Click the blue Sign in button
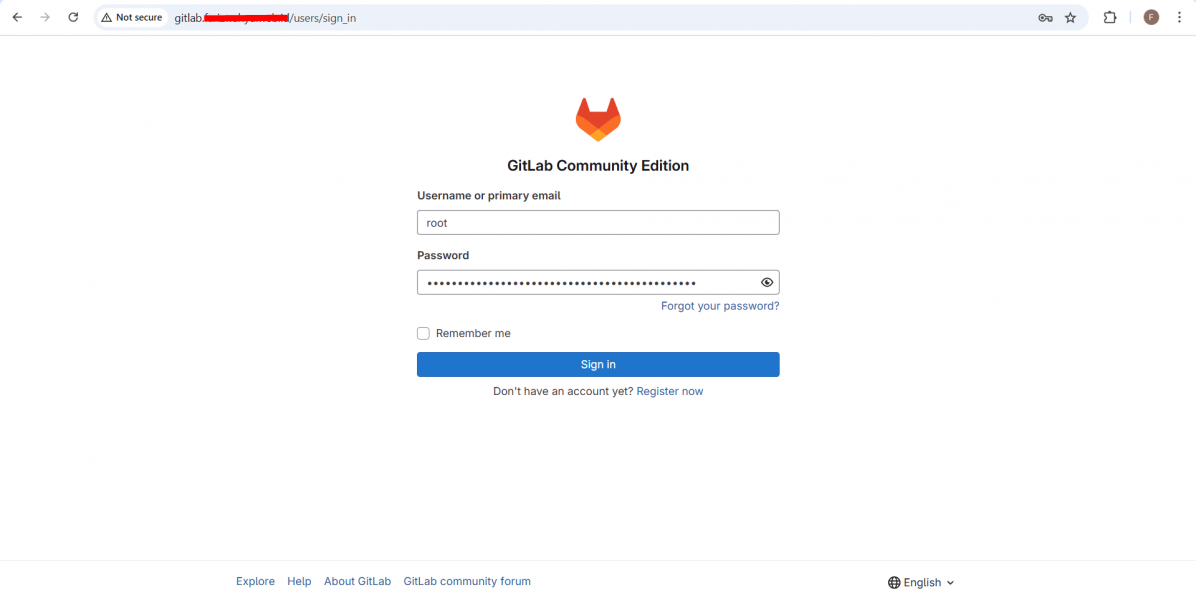 598,364
